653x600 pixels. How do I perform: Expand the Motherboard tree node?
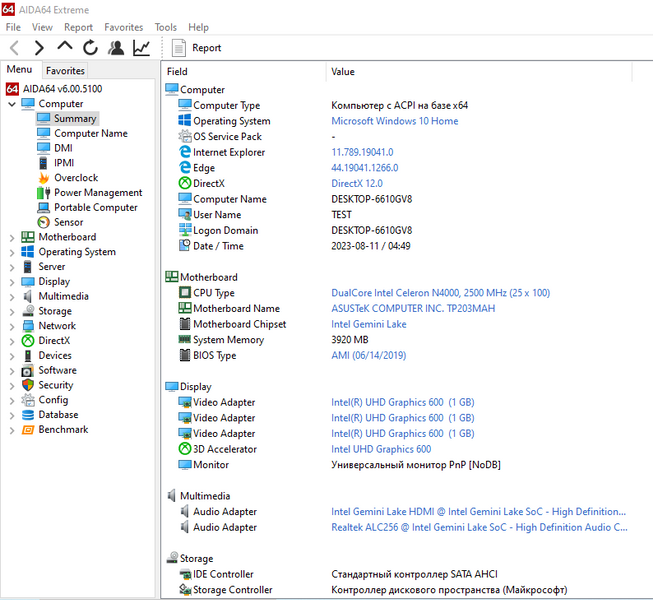[12, 238]
